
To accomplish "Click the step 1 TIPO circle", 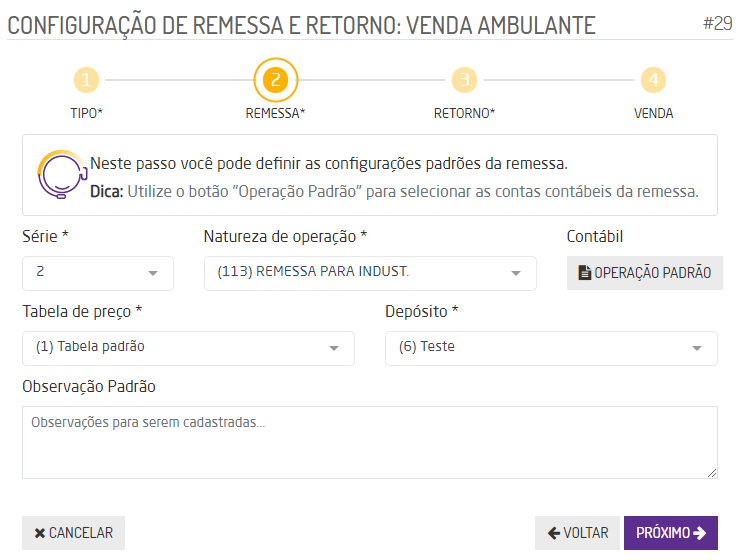I will click(87, 80).
